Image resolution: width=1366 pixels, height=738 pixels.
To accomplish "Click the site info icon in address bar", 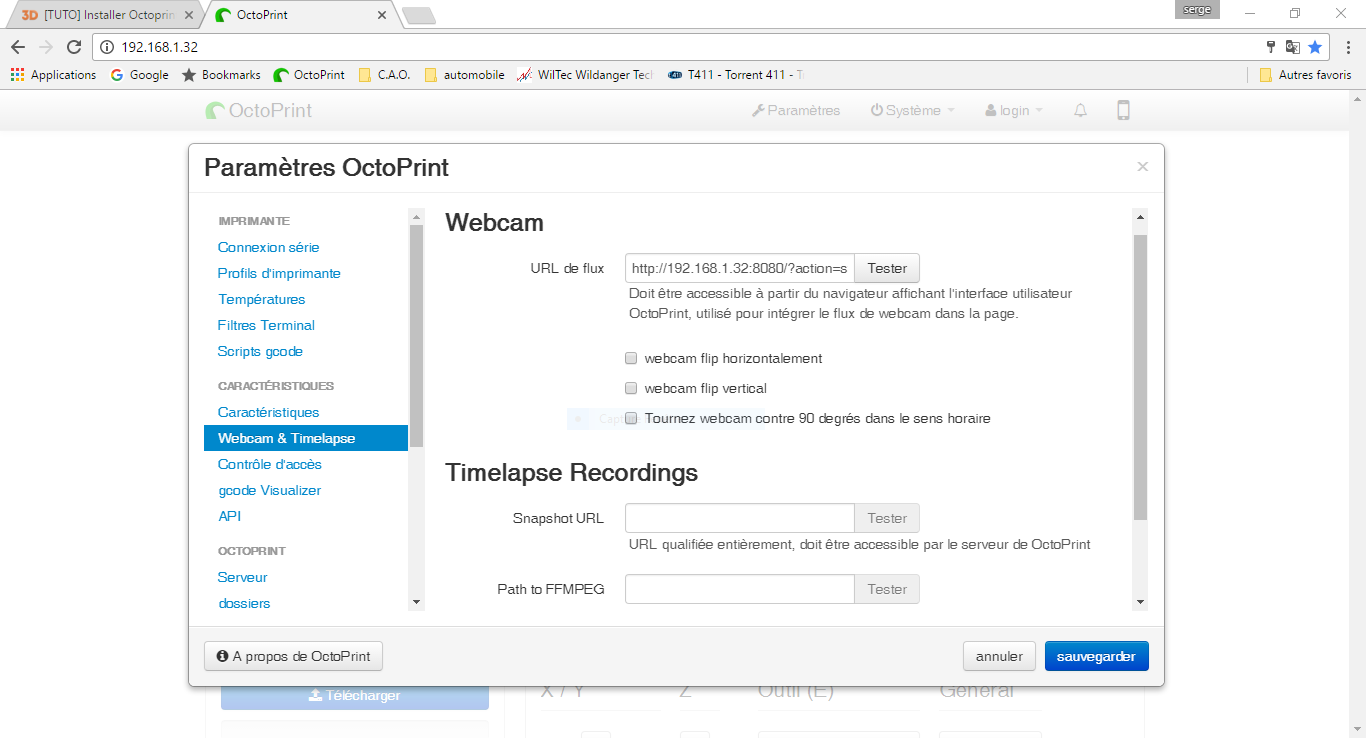I will pyautogui.click(x=108, y=47).
